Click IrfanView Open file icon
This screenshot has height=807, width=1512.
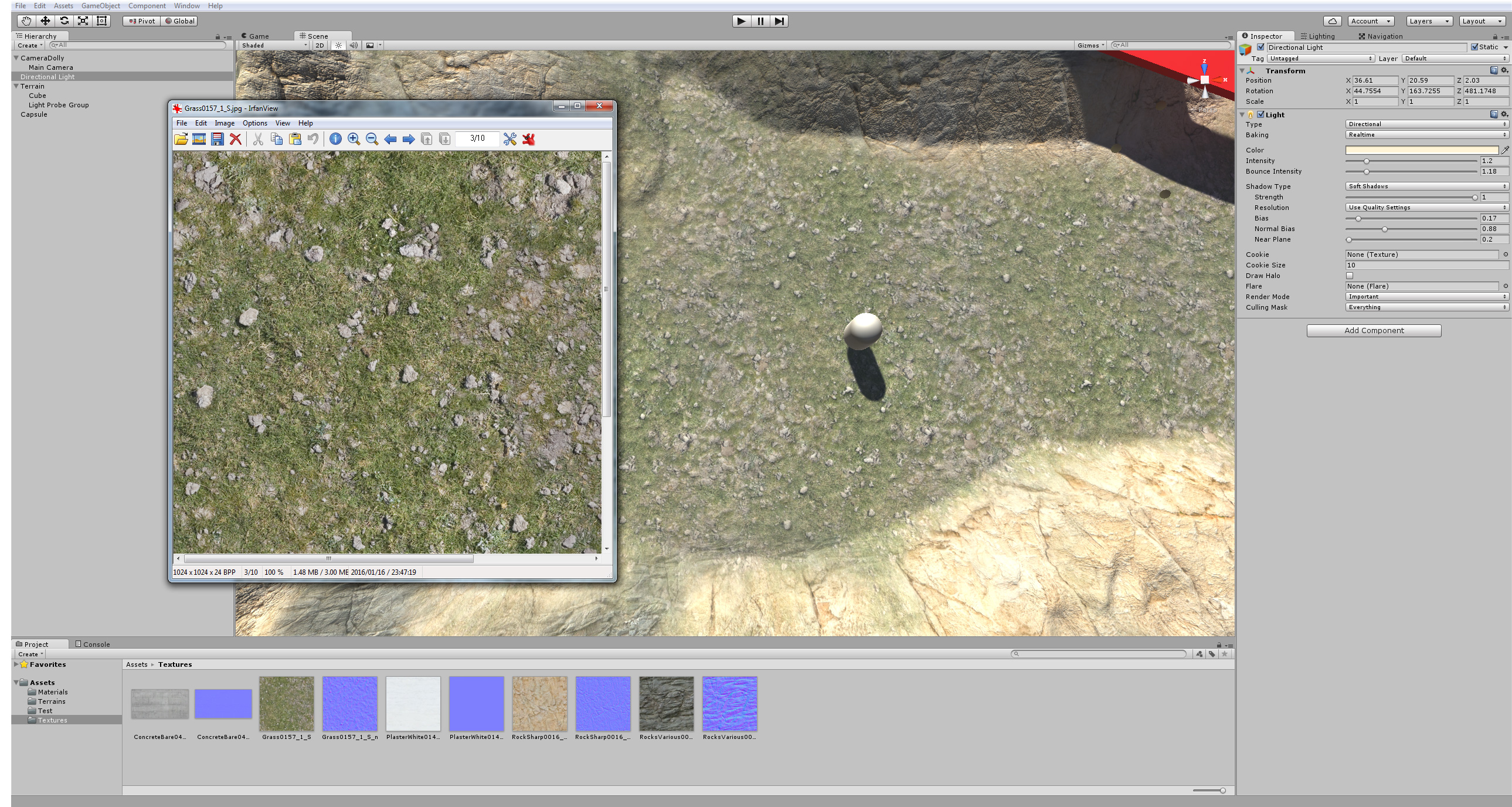[x=181, y=139]
